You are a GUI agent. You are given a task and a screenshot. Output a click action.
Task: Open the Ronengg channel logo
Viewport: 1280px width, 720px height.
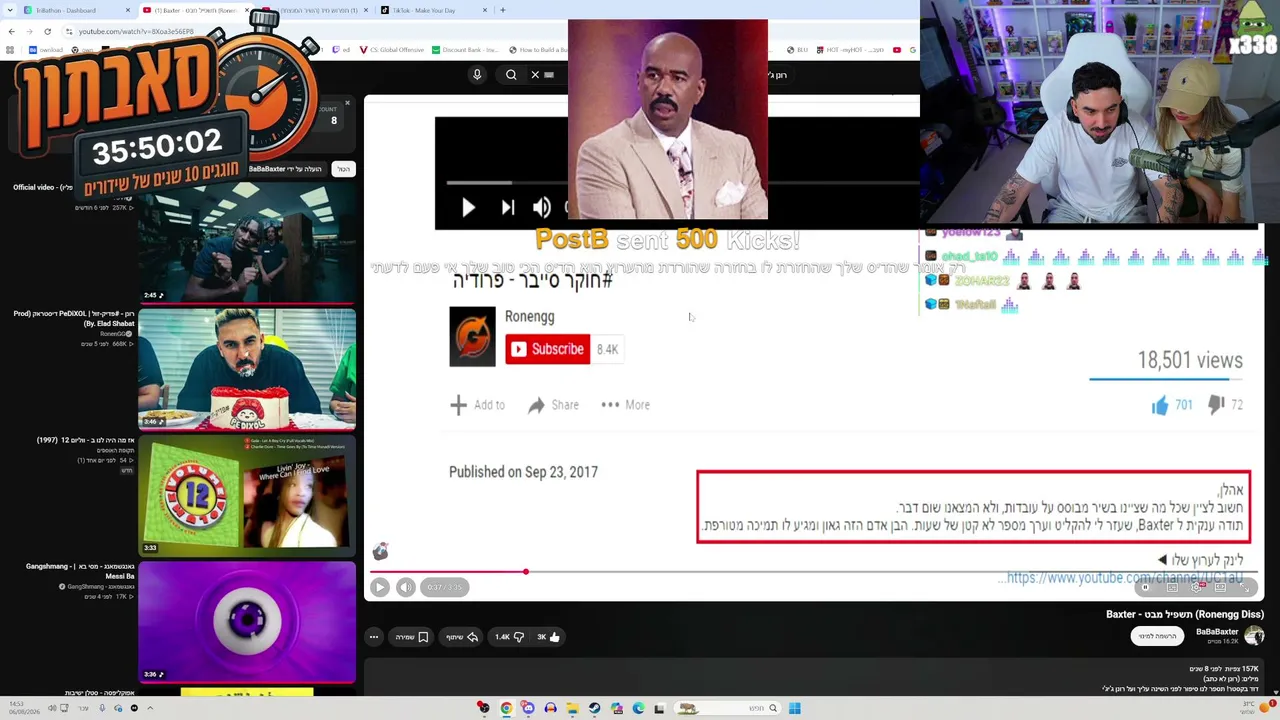pos(472,336)
